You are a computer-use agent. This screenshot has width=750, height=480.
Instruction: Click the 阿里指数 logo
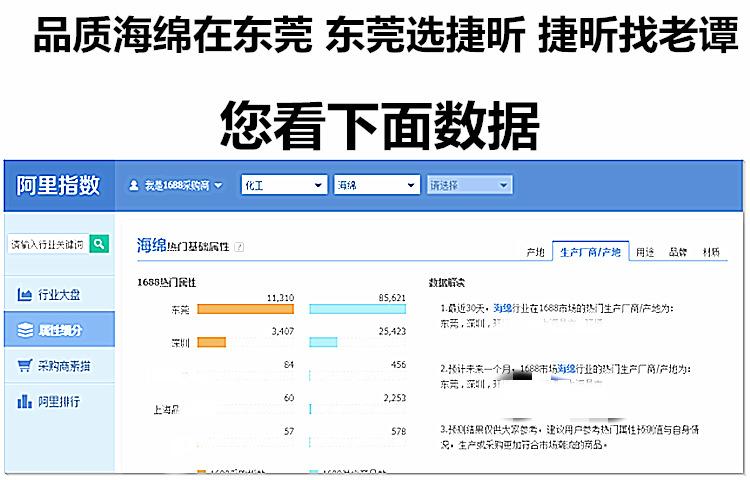coord(58,185)
